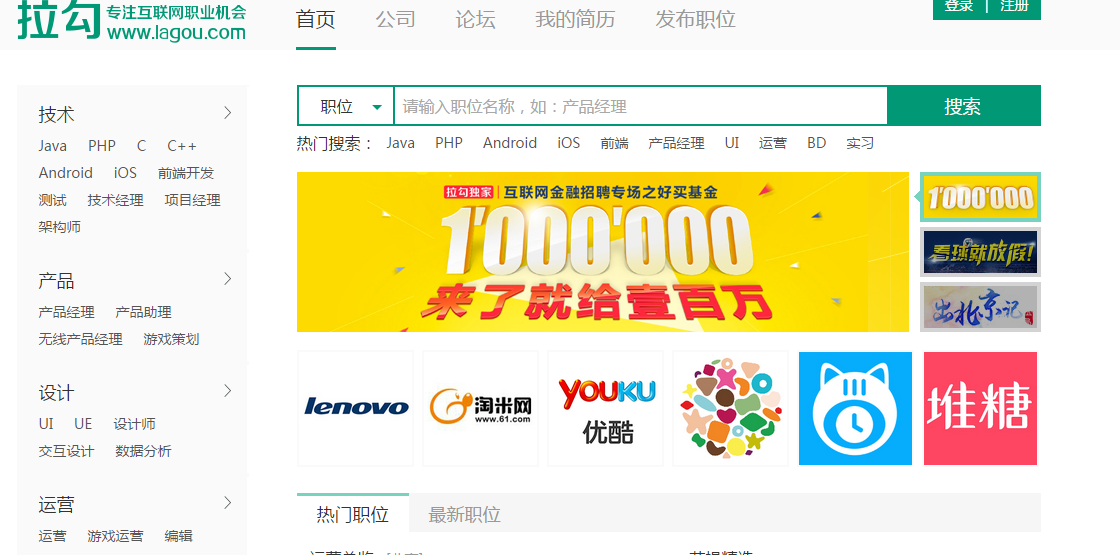Click the main yellow 壹百万 banner
Screen dimensions: 1120x555
pos(603,252)
